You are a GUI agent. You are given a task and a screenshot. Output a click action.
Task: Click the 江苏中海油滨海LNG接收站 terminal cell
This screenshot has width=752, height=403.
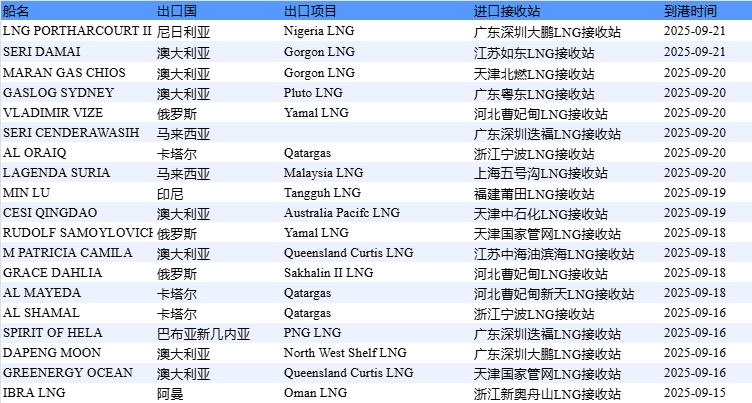(x=554, y=254)
